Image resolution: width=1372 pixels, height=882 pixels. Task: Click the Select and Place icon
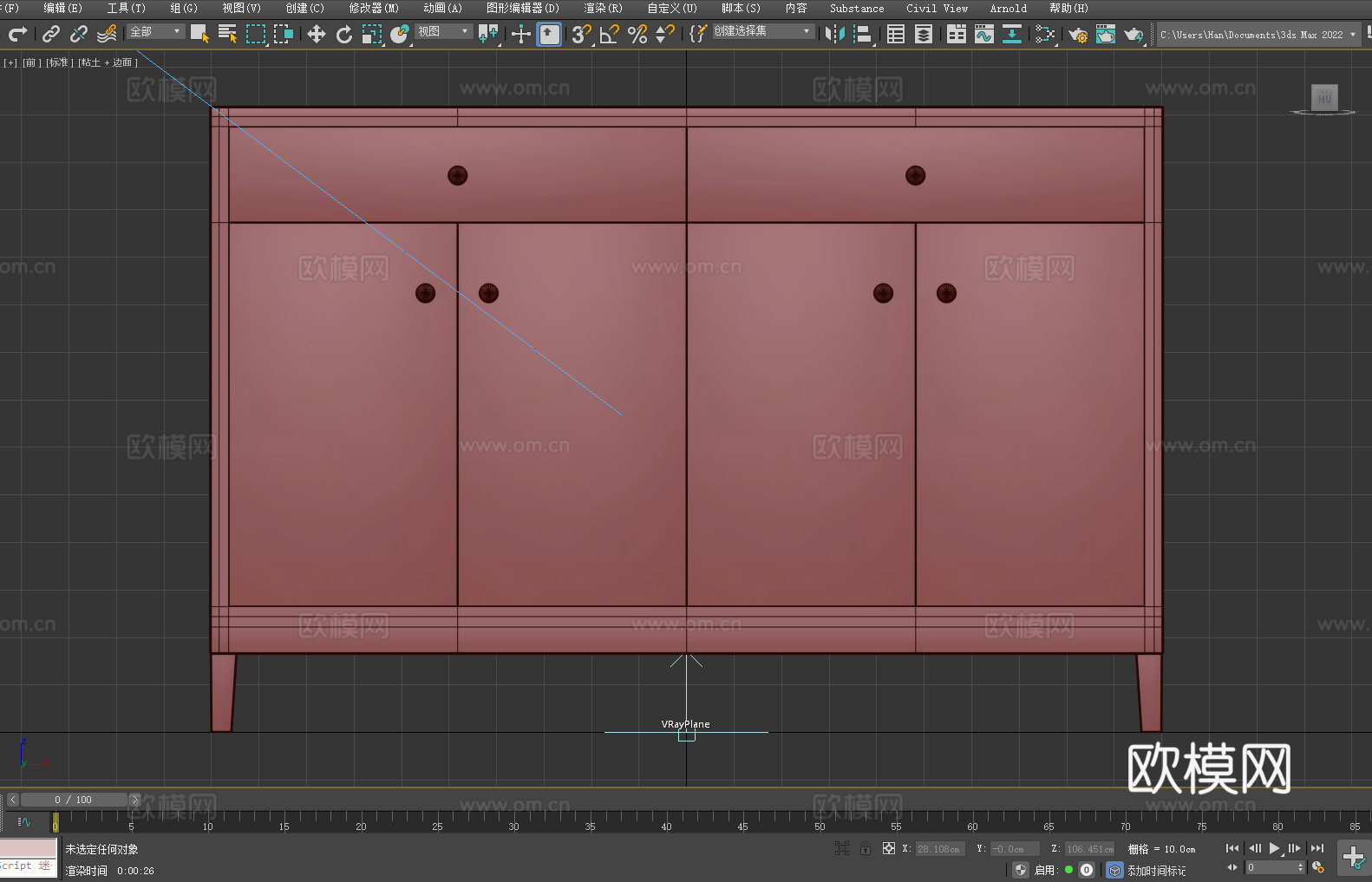400,34
